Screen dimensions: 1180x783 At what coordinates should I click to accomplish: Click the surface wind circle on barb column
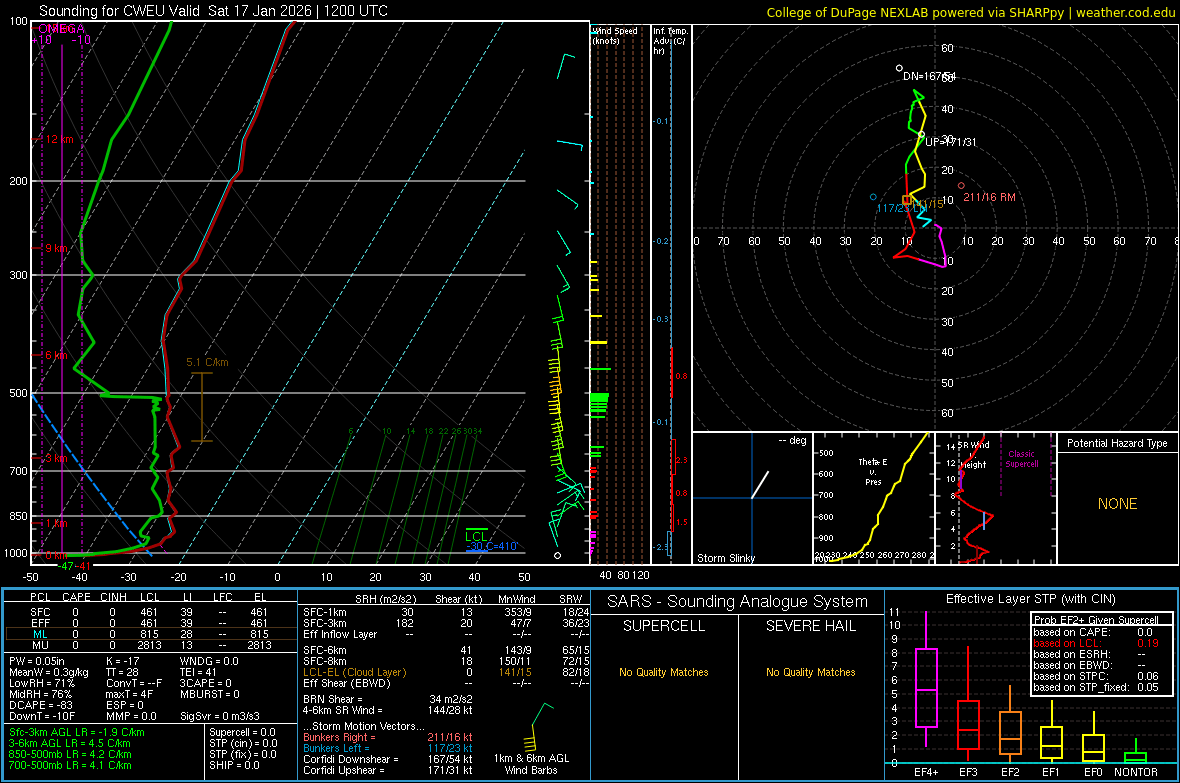pyautogui.click(x=557, y=555)
